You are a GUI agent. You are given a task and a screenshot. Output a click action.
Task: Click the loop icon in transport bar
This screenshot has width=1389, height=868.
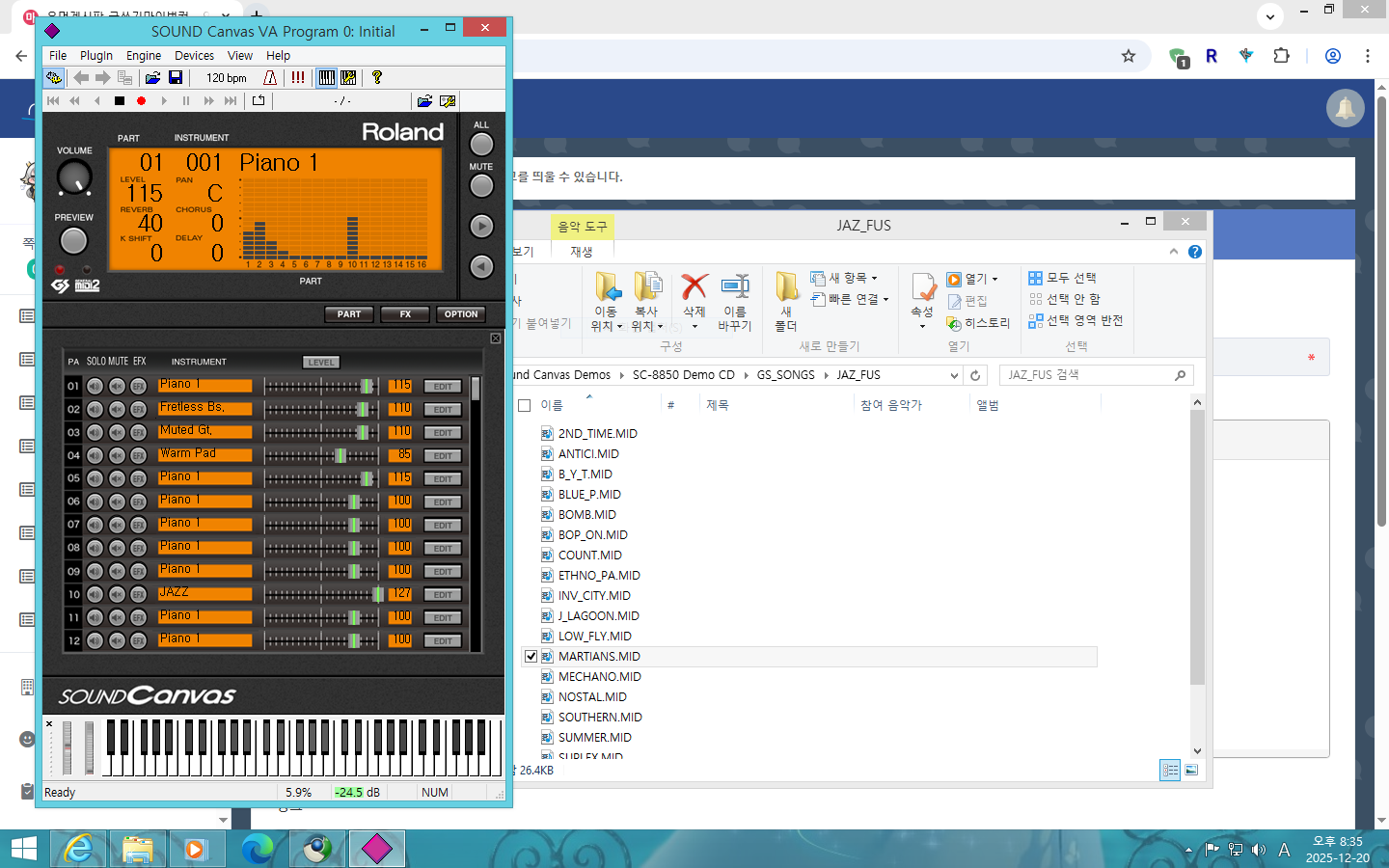[x=258, y=100]
